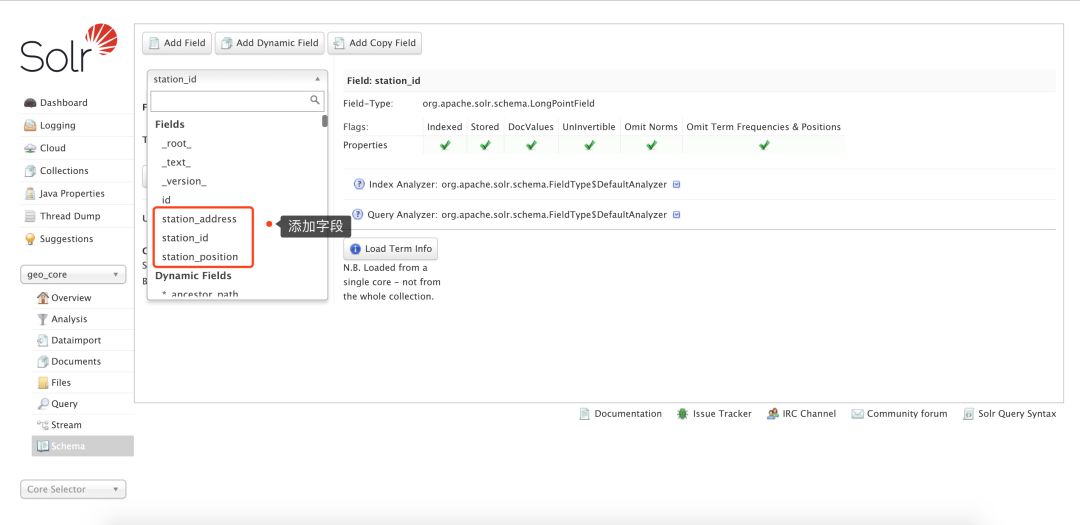Viewport: 1080px width, 525px height.
Task: Click the field list scrollbar thumb
Action: coord(324,121)
